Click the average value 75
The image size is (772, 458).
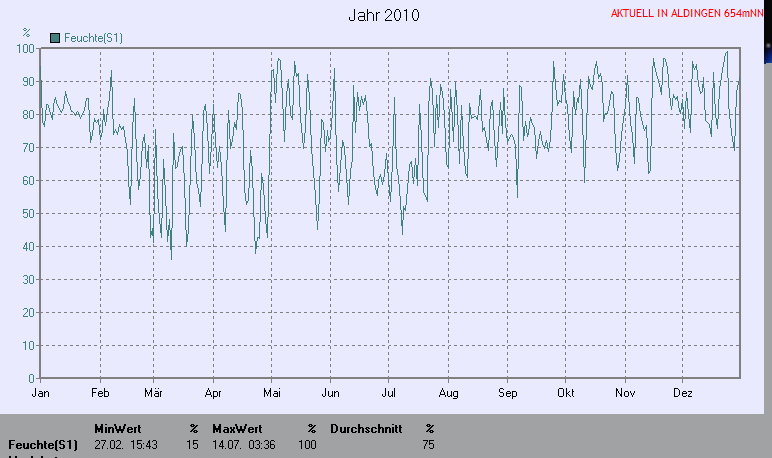click(428, 444)
